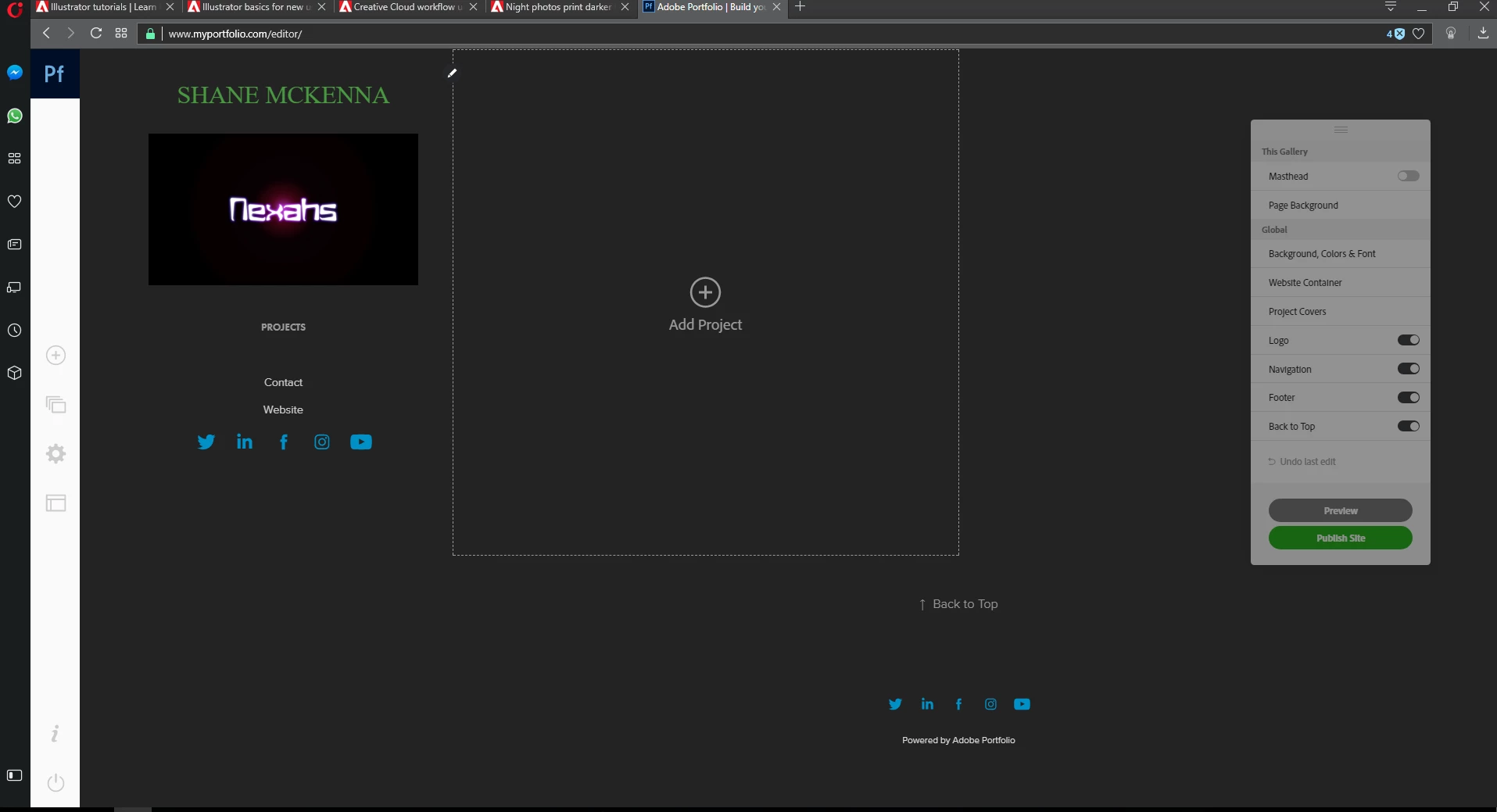Click the Preview button

pos(1340,510)
